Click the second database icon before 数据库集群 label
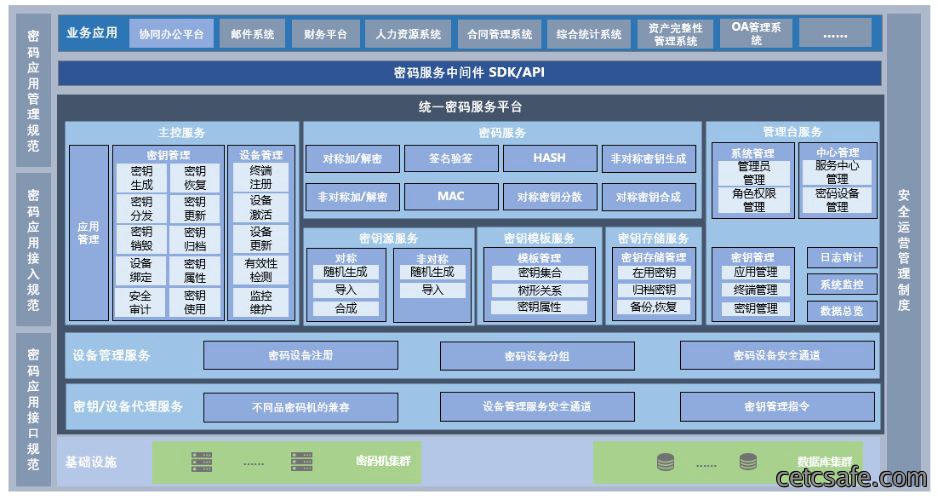Viewport: 938px width, 500px height. coord(748,462)
